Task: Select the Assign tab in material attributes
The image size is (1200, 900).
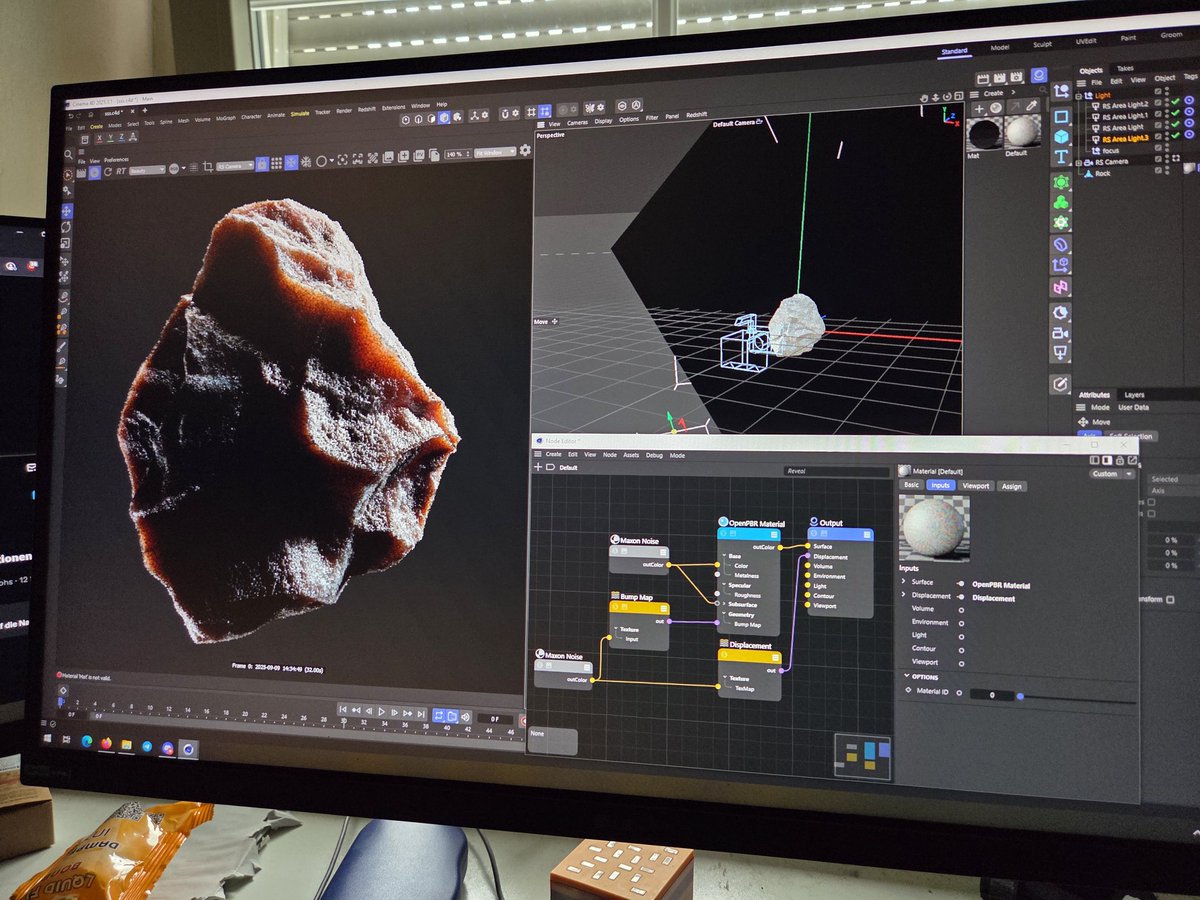Action: (1012, 486)
